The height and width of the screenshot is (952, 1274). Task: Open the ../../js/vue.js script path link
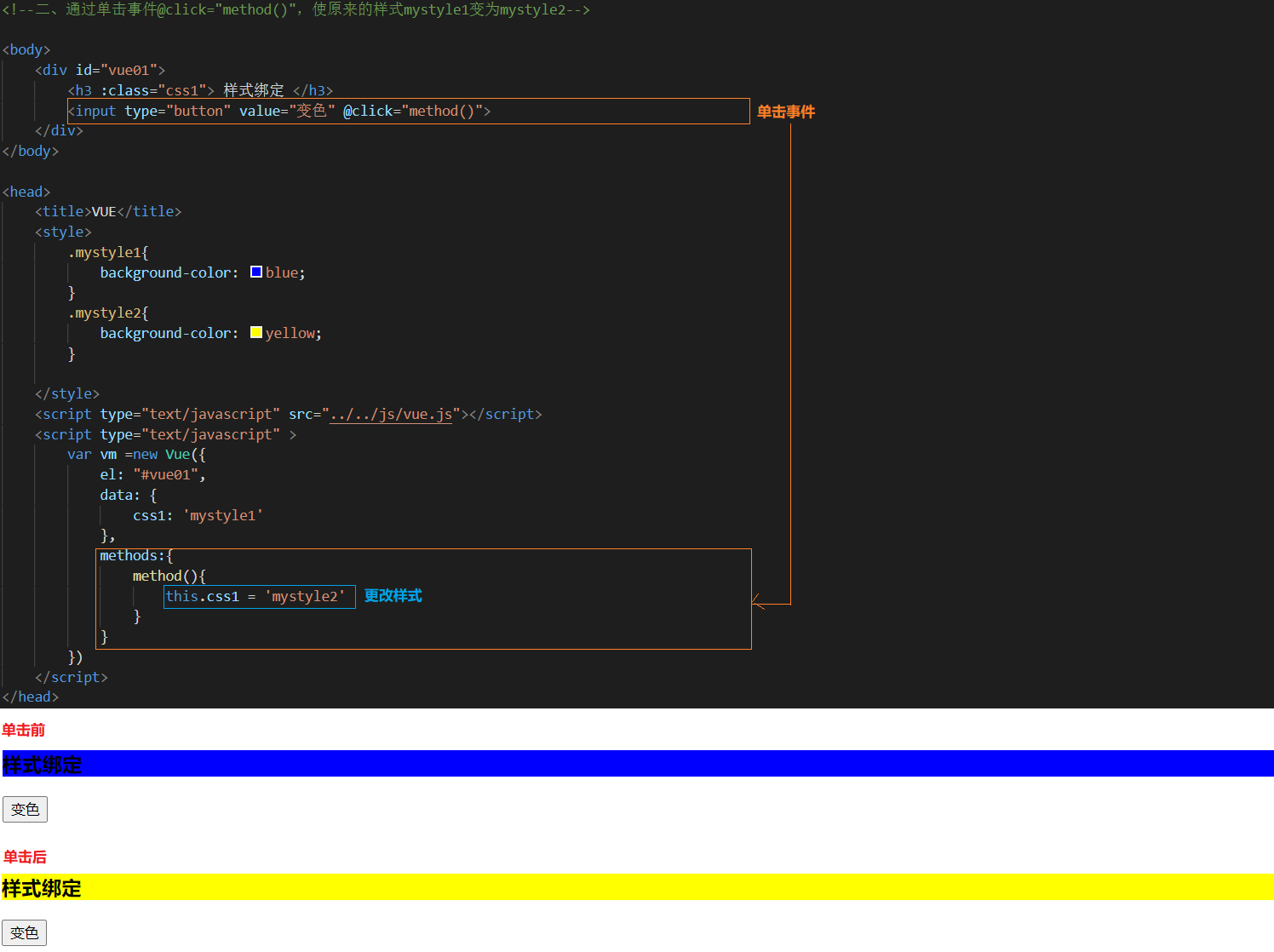click(x=391, y=415)
